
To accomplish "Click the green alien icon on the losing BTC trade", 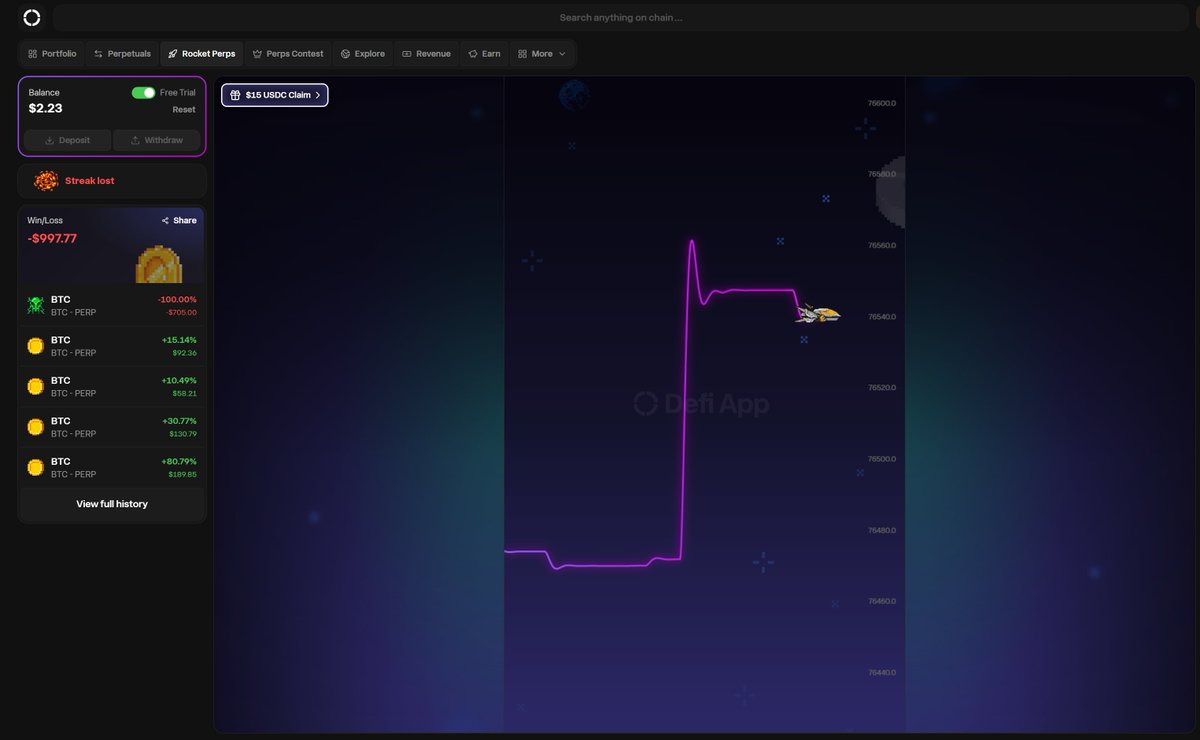I will (35, 305).
